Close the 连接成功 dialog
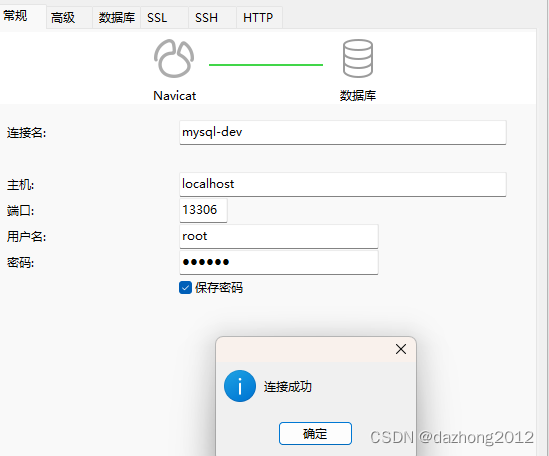 click(401, 349)
